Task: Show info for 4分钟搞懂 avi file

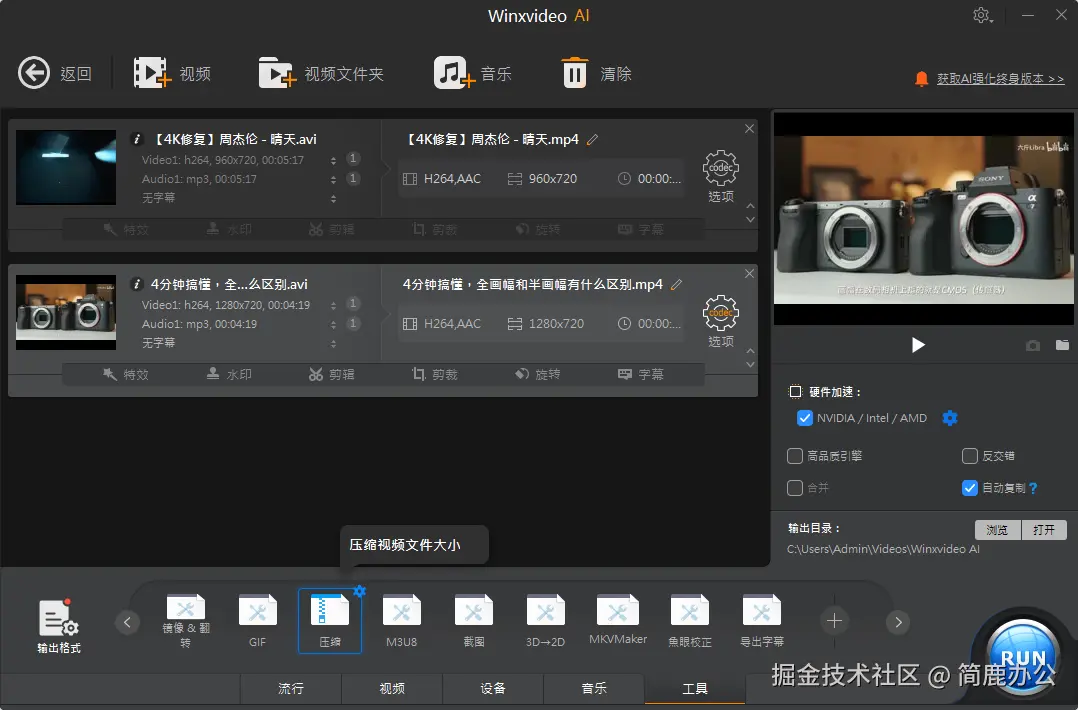Action: [137, 284]
